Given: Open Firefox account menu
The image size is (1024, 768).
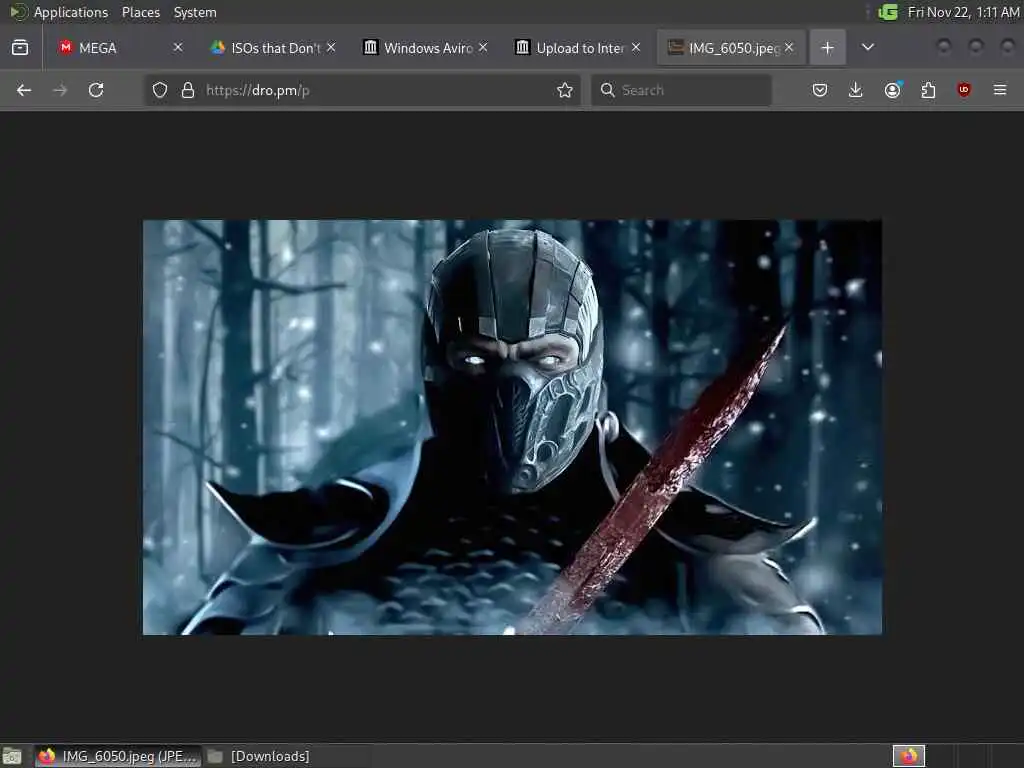Looking at the screenshot, I should [892, 90].
